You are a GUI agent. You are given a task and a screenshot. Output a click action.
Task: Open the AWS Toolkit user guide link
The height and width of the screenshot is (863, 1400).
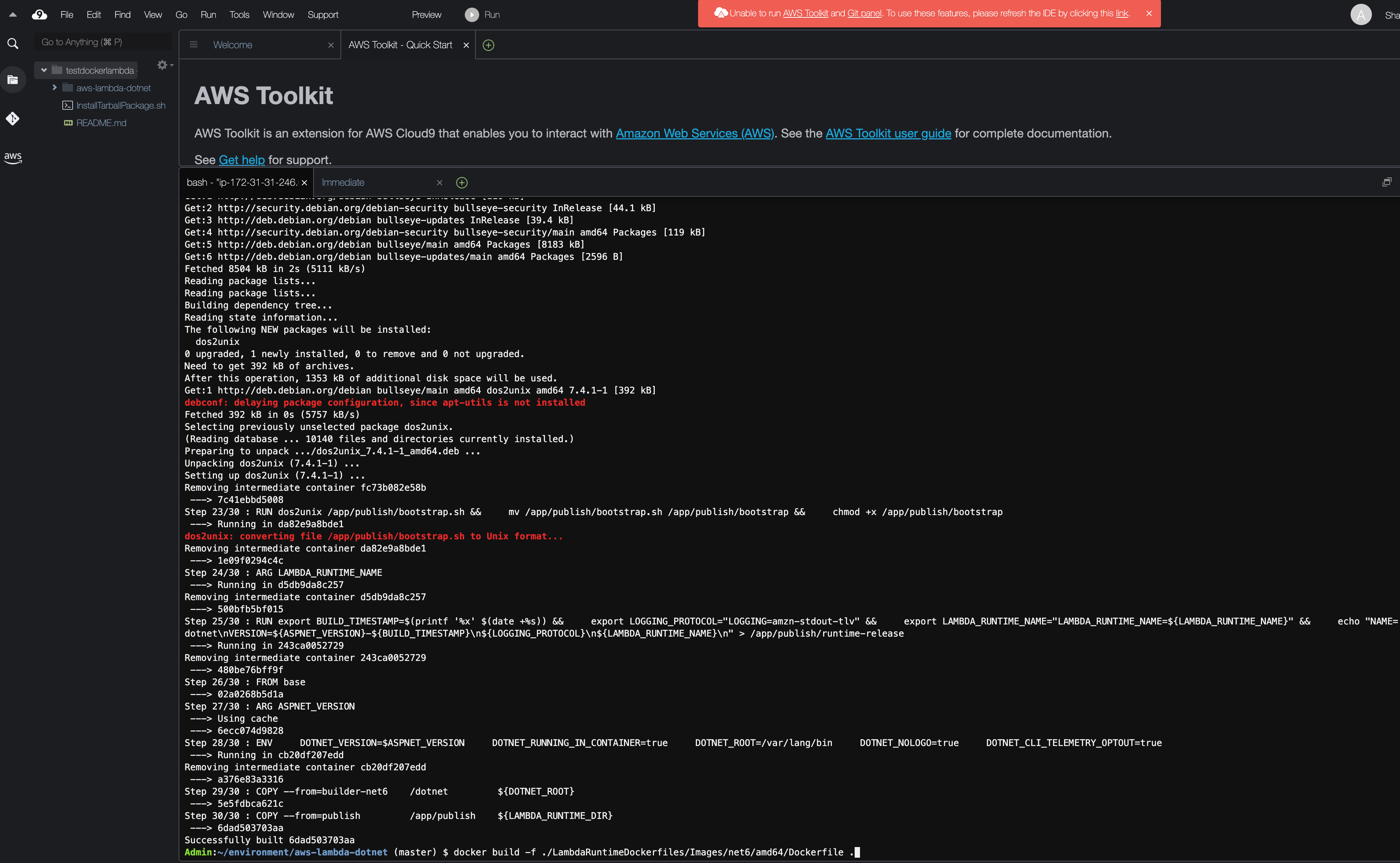tap(888, 134)
